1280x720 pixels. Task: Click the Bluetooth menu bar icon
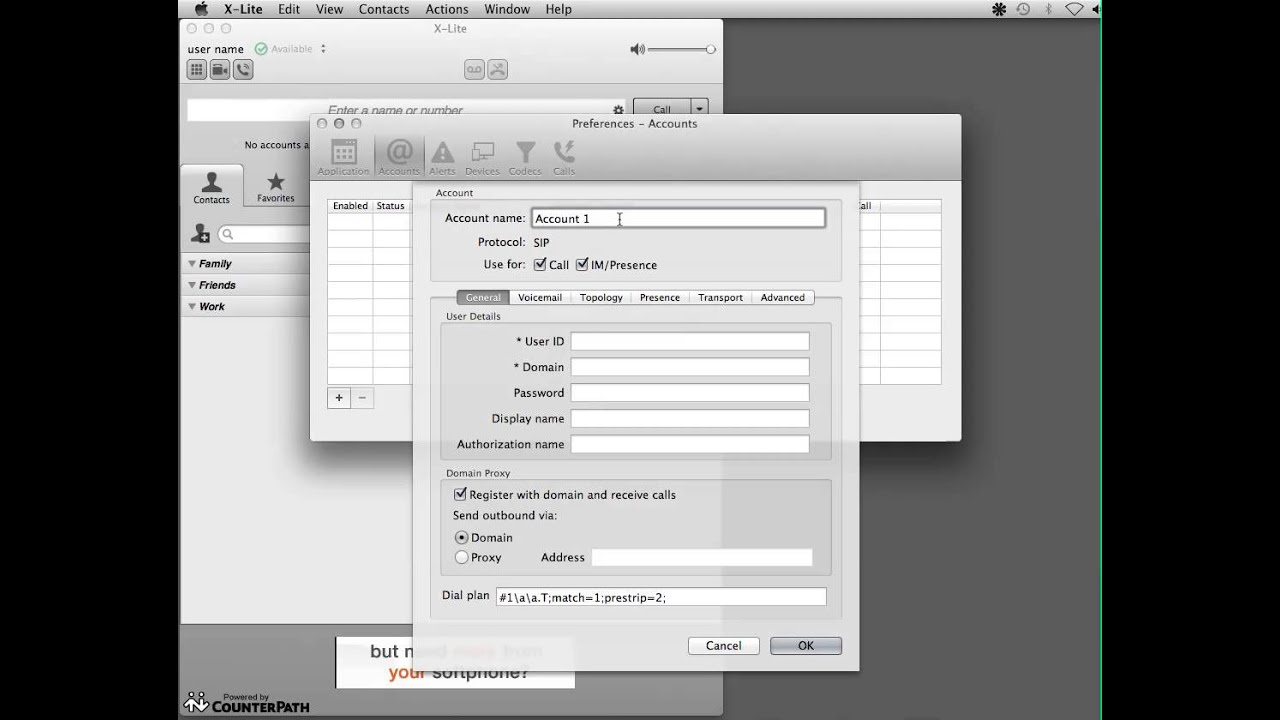point(1048,9)
